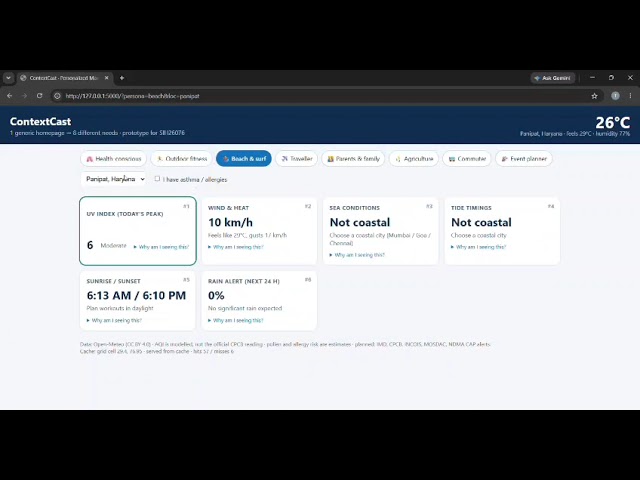Image resolution: width=640 pixels, height=480 pixels.
Task: Click the browser forward arrow
Action: (24, 96)
